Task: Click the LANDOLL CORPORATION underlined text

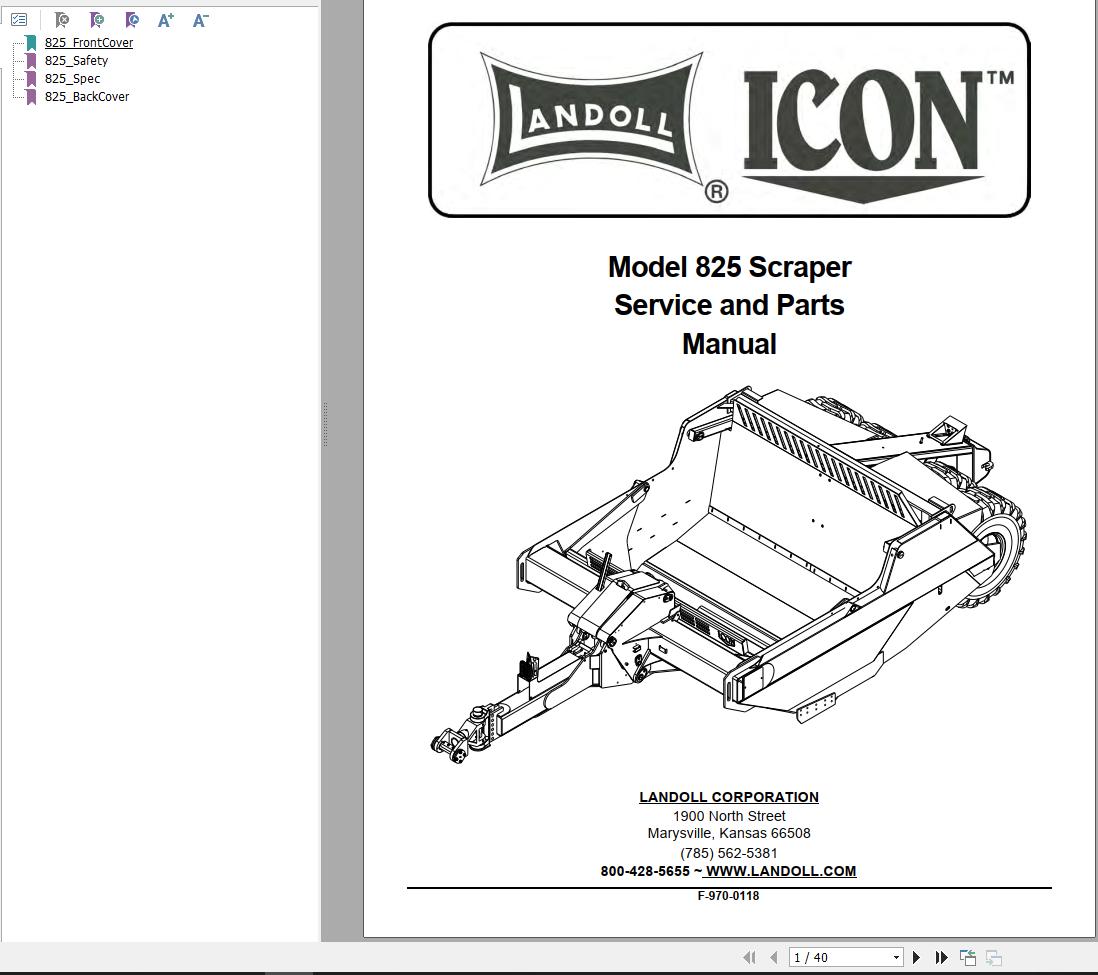Action: (x=728, y=796)
